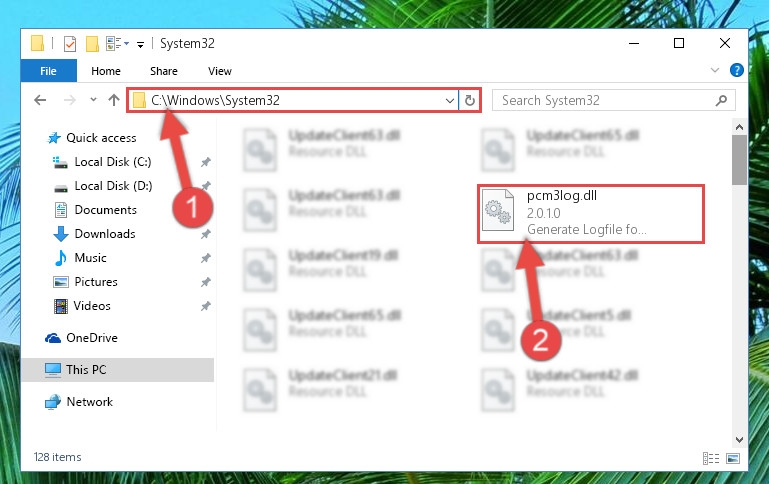Navigate up one folder level arrow
Image resolution: width=769 pixels, height=484 pixels.
114,100
